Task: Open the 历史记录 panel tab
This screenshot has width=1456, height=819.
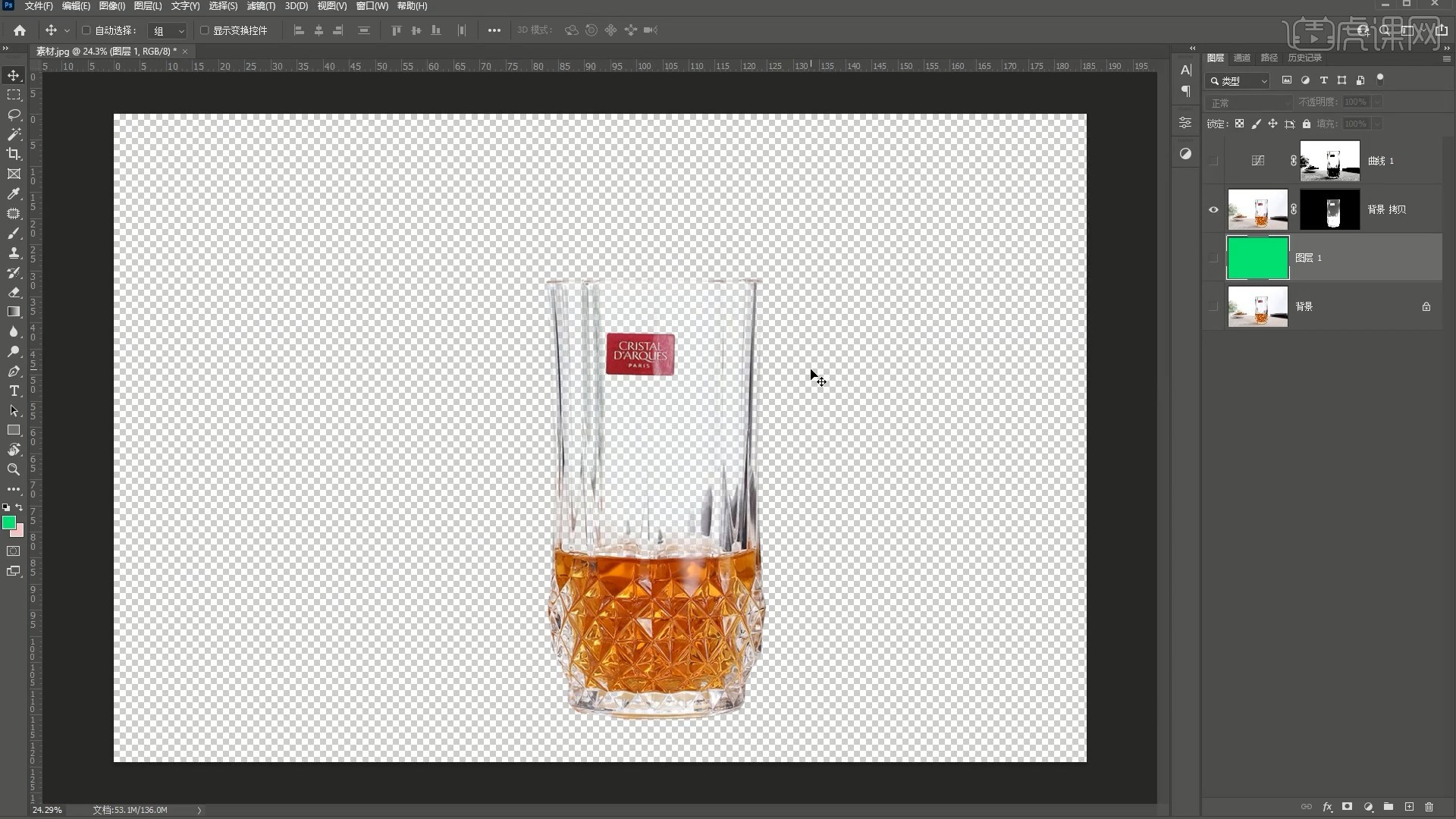Action: (1304, 58)
